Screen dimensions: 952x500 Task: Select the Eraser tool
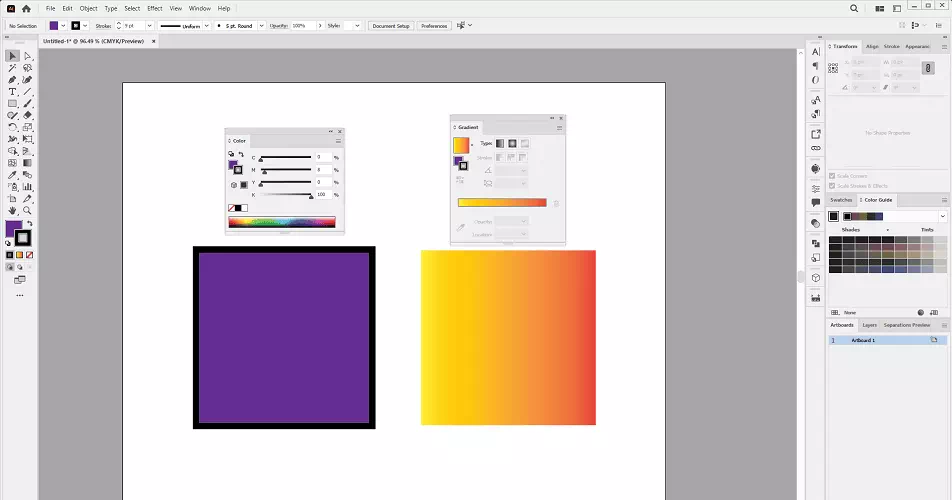[27, 115]
